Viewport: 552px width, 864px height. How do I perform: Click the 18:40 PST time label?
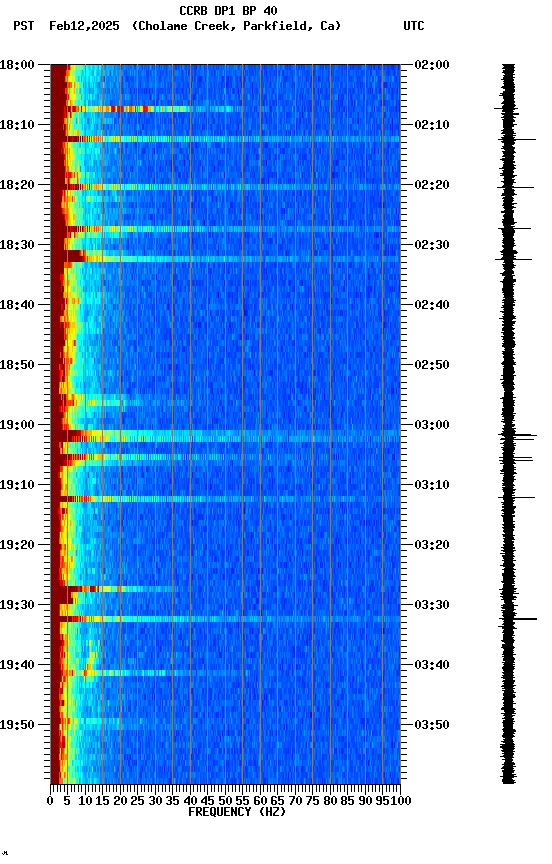(x=17, y=305)
